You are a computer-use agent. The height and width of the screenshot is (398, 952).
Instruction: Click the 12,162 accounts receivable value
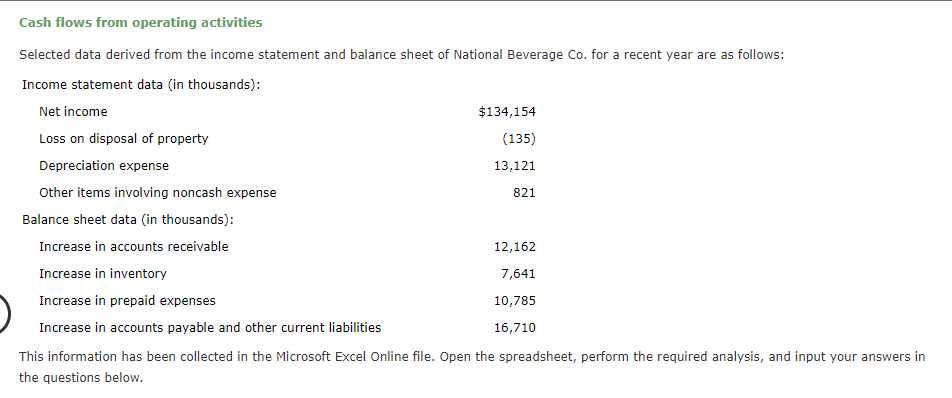click(515, 247)
